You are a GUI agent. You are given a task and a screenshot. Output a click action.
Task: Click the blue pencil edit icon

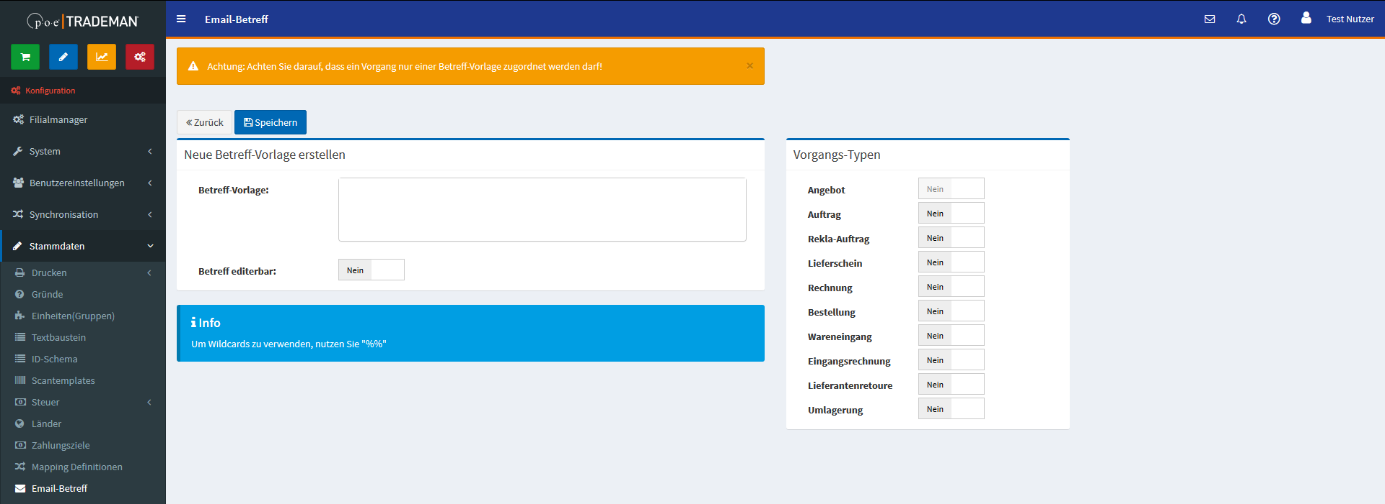click(63, 57)
